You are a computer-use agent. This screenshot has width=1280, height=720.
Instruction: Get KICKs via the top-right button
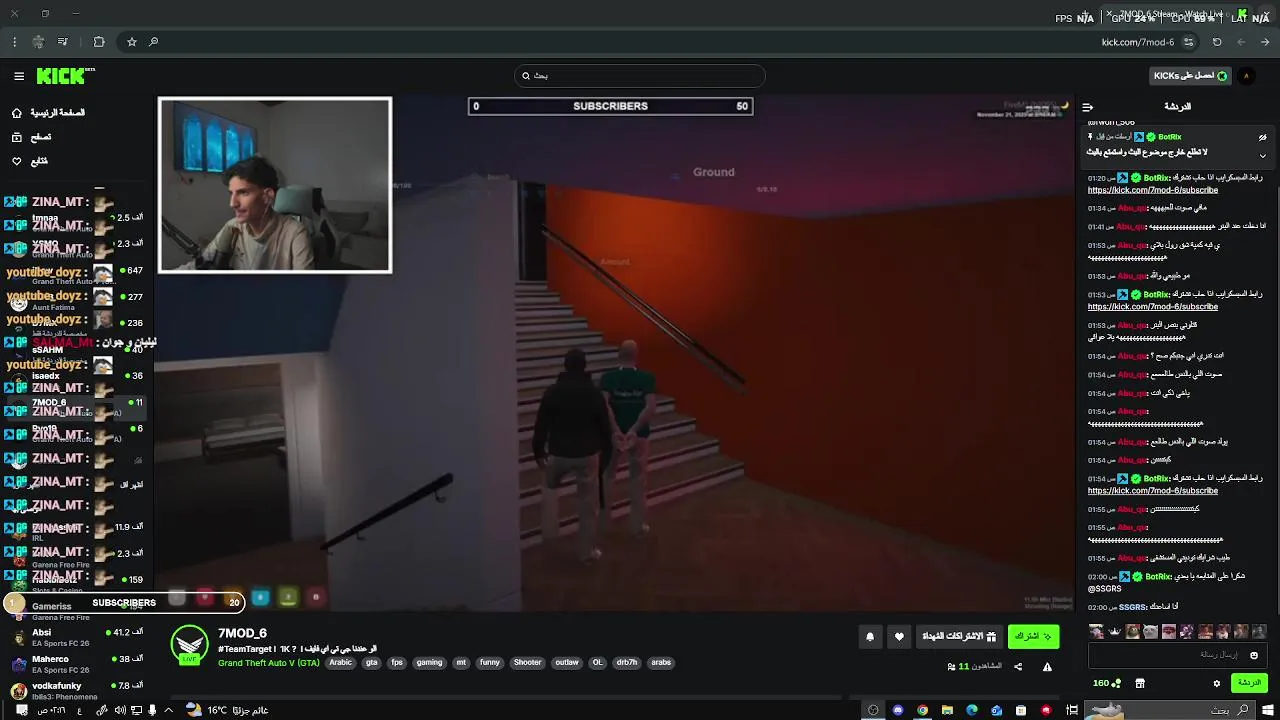[x=1191, y=76]
